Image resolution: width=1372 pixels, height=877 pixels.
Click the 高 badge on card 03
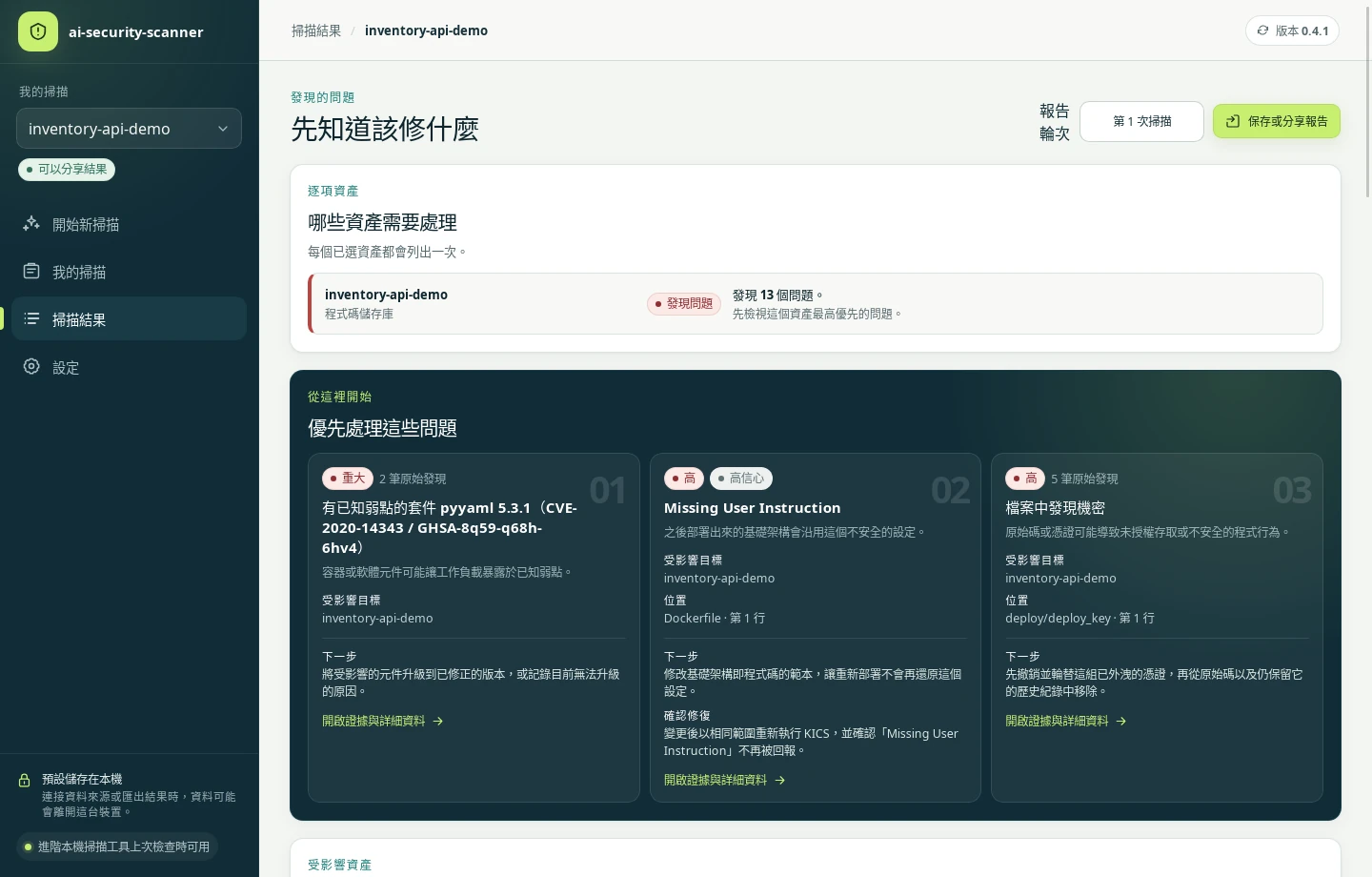[x=1025, y=479]
